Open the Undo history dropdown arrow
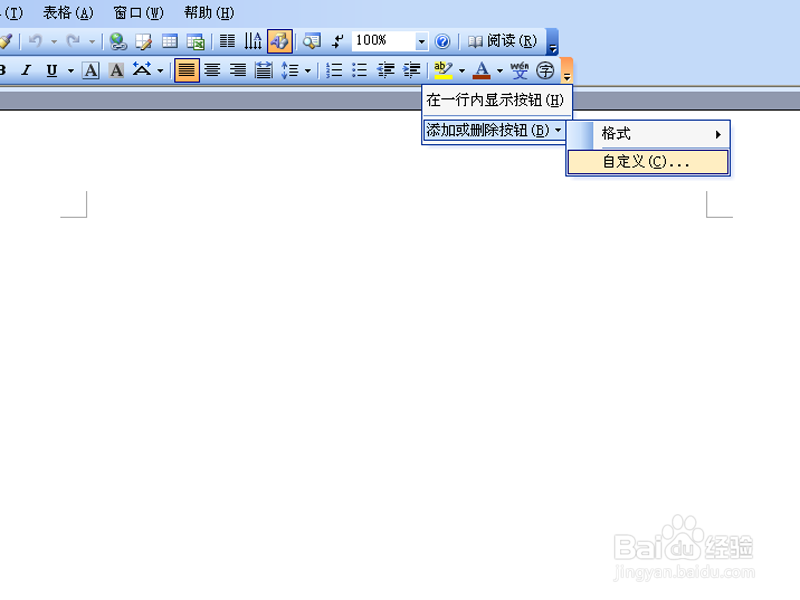This screenshot has width=800, height=600. 54,41
